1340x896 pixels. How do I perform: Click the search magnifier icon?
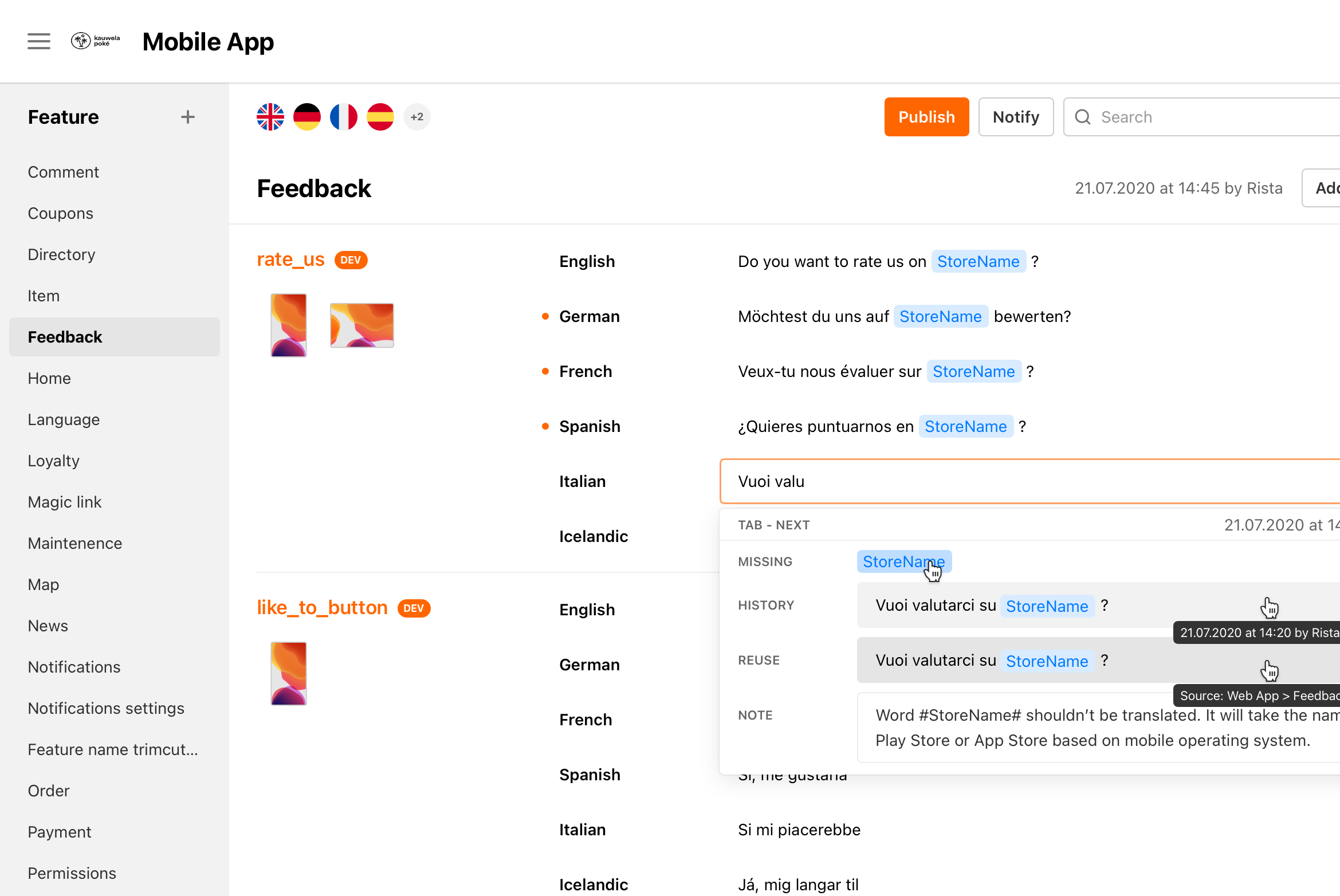coord(1083,117)
